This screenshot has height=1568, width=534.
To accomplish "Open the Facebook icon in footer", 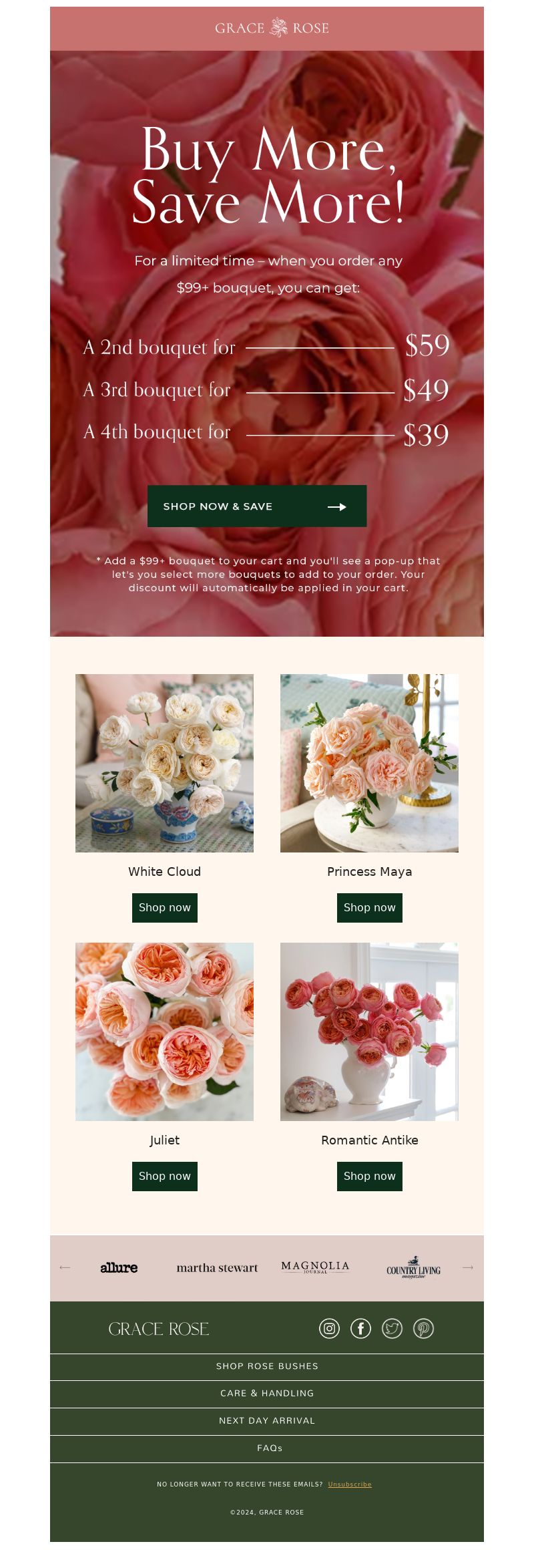I will pyautogui.click(x=360, y=1328).
